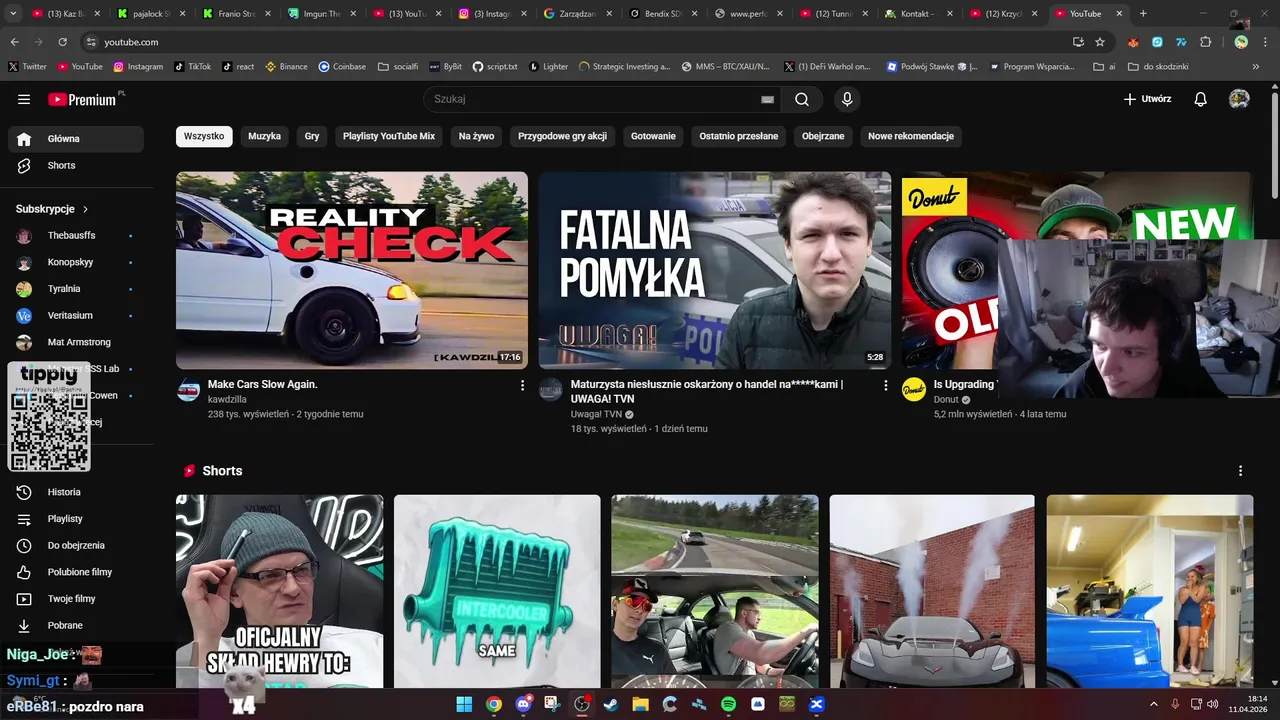Open options menu for Maturzysta video
1280x720 pixels.
[x=885, y=385]
